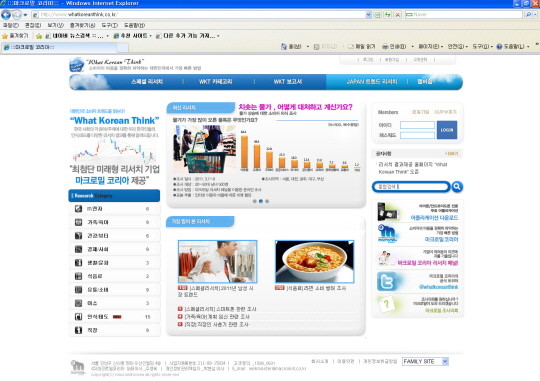The height and width of the screenshot is (381, 540).
Task: Click the Macromill Korea 'm' logo banner
Action: pos(386,234)
